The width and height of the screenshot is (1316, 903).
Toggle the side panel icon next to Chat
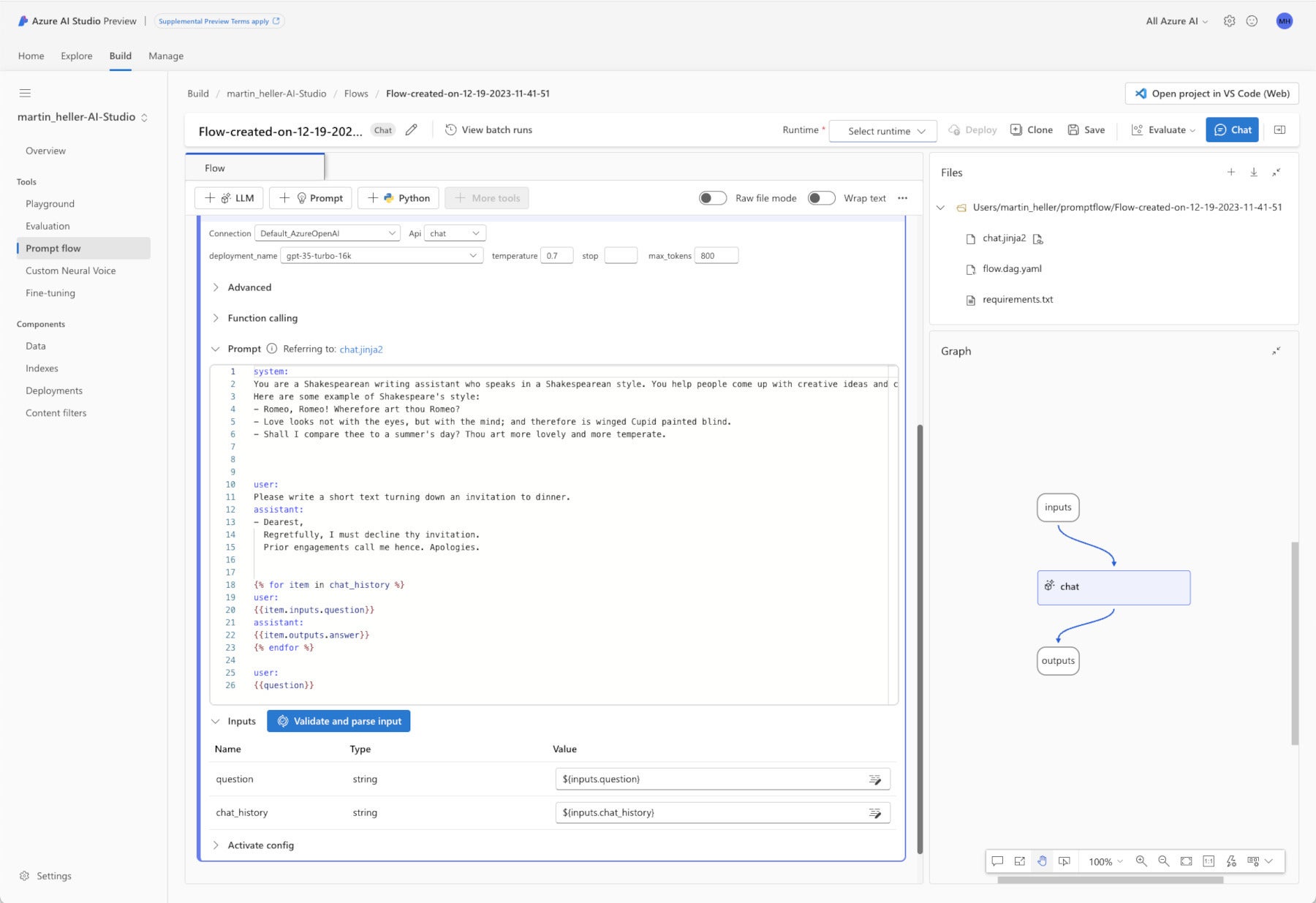[x=1279, y=130]
